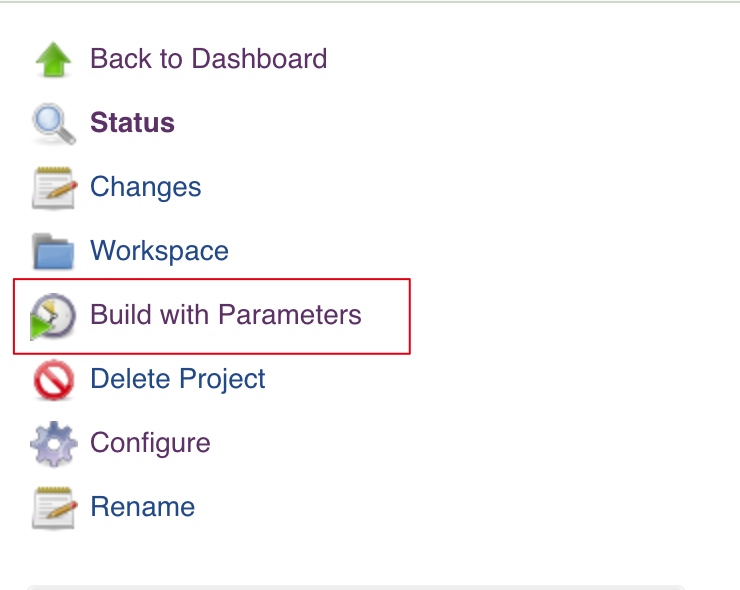Choose the Delete Project text link
The height and width of the screenshot is (590, 740).
(177, 379)
